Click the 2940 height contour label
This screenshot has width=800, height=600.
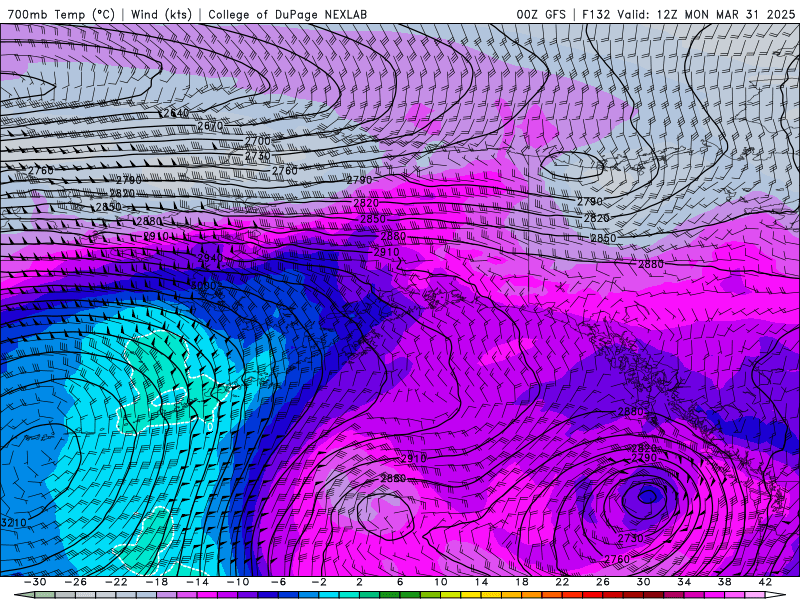click(x=210, y=258)
